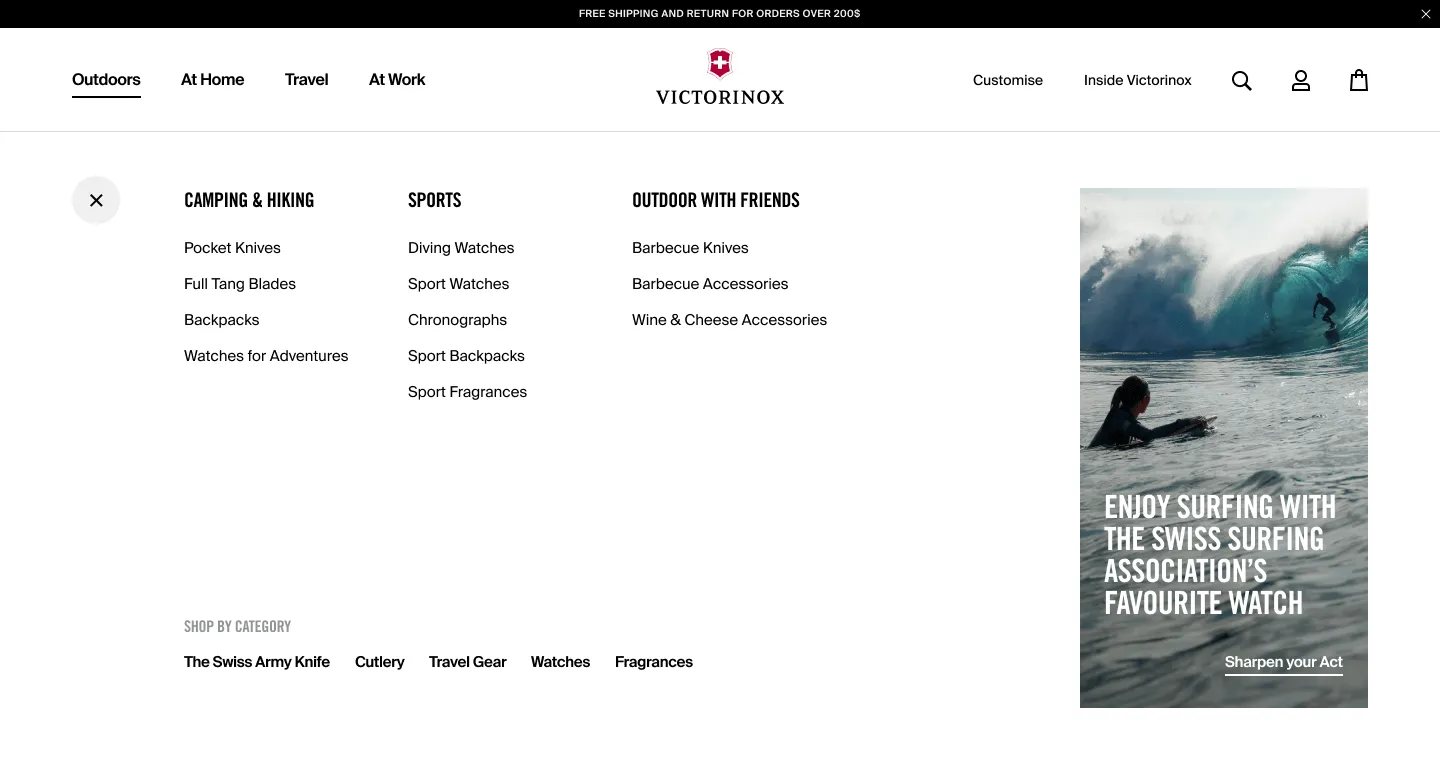Visit the Inside Victorinox page
1440x780 pixels.
pos(1137,80)
